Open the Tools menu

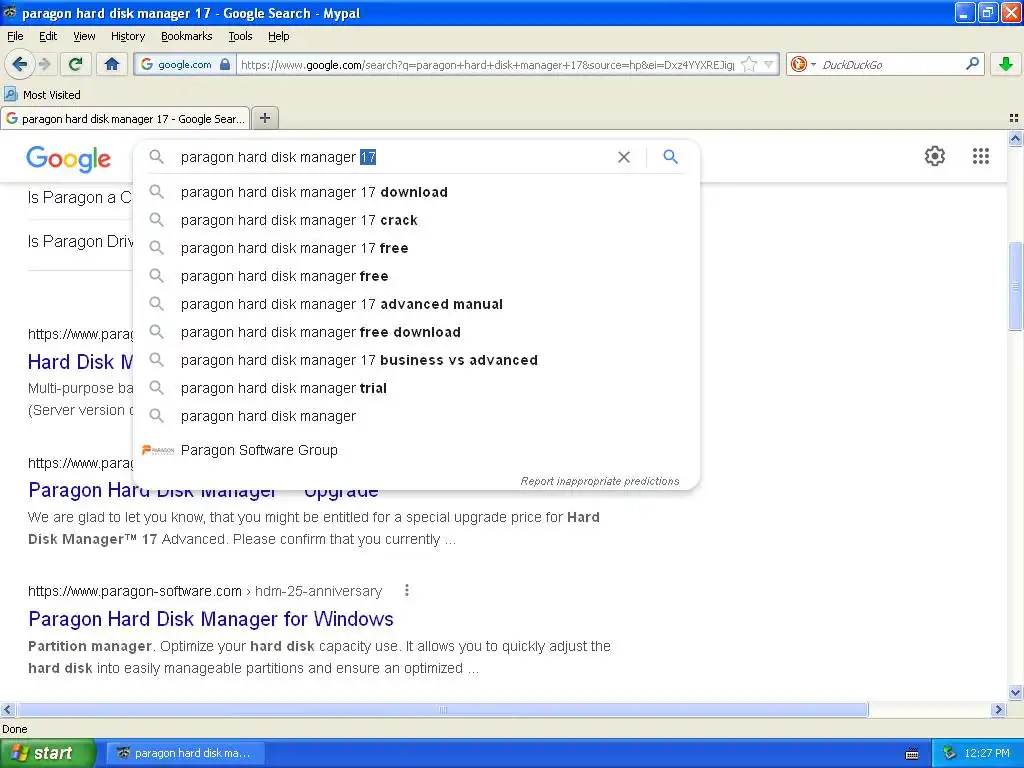240,36
